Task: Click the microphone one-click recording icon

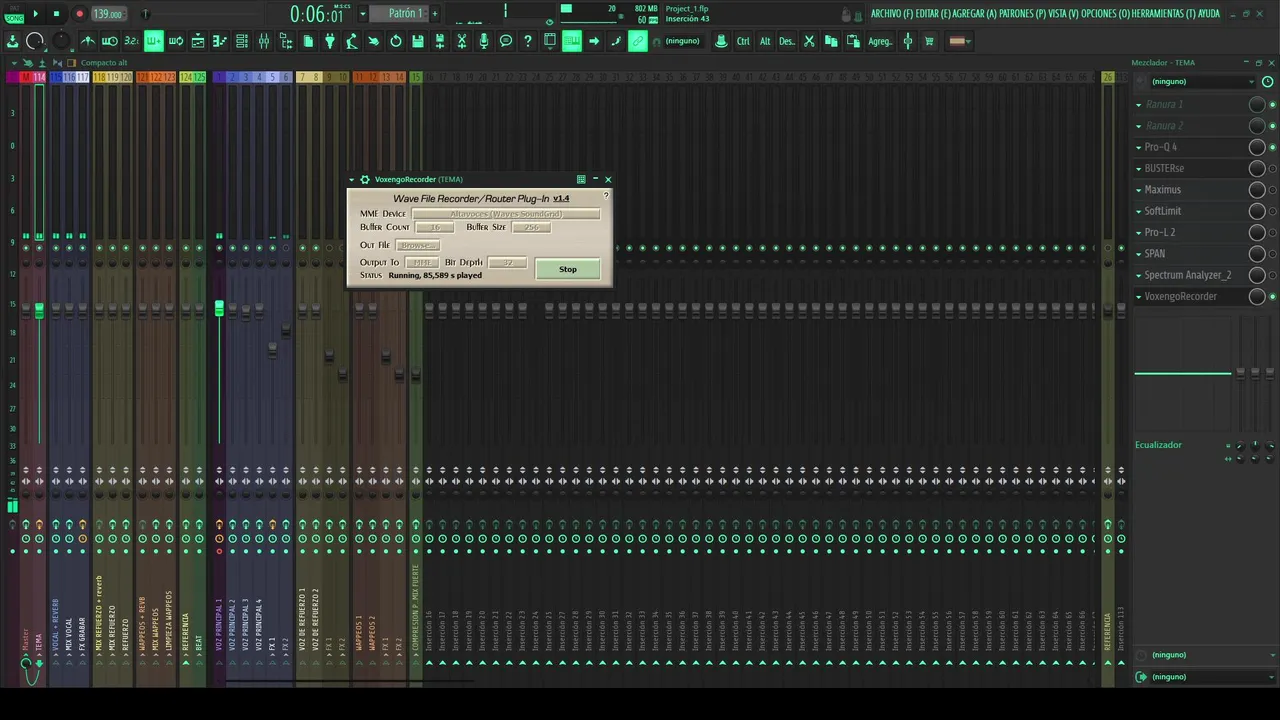Action: tap(484, 41)
